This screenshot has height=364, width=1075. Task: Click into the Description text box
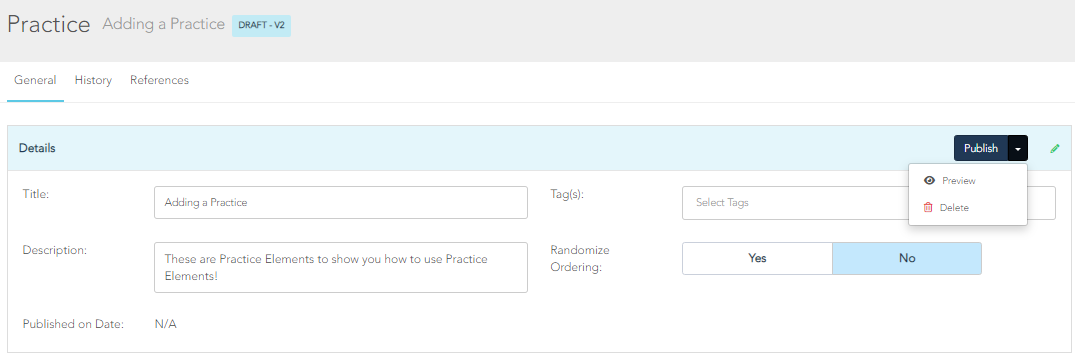tap(341, 267)
